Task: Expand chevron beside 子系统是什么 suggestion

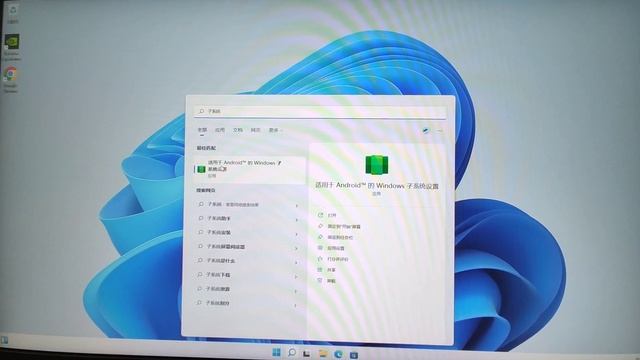Action: [x=297, y=262]
